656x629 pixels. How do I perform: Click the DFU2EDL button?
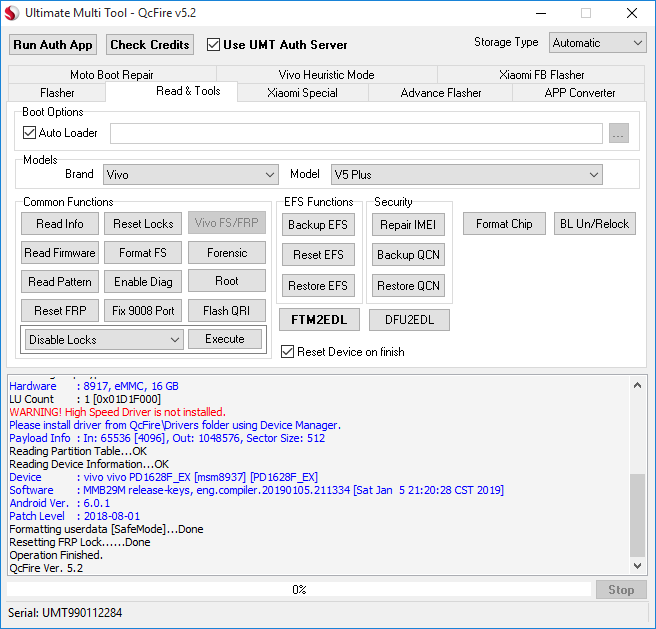click(410, 320)
